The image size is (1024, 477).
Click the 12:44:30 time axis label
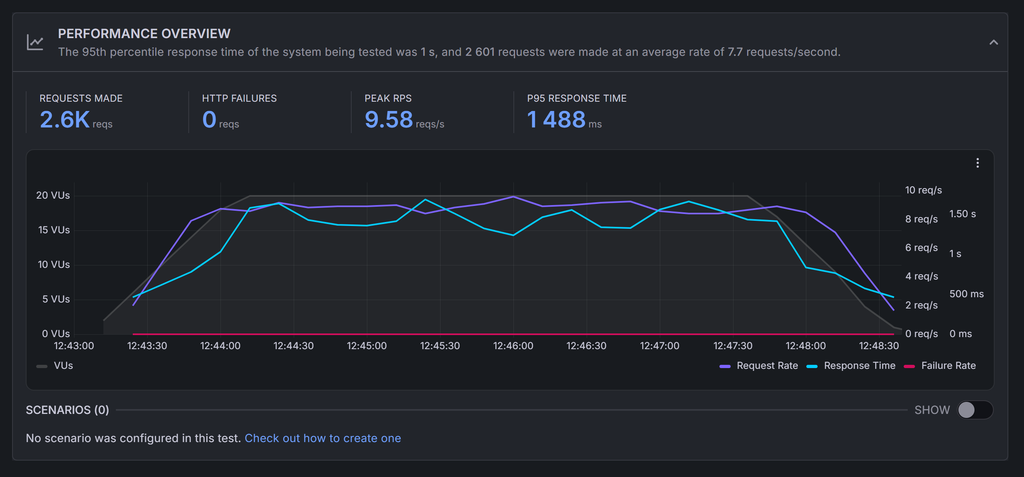click(x=293, y=346)
